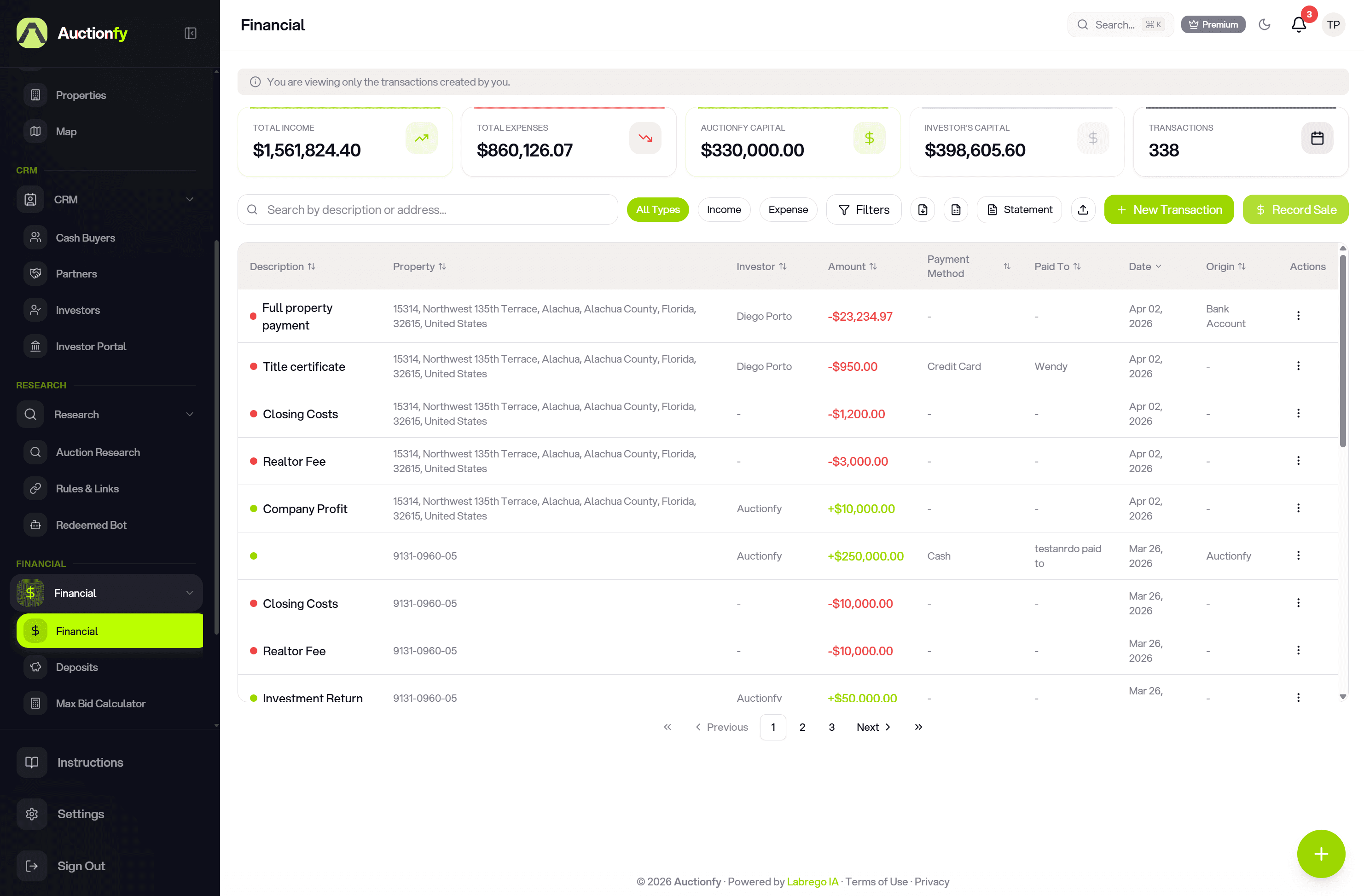Open the Transactions calendar icon
Viewport: 1364px width, 896px height.
pos(1317,138)
